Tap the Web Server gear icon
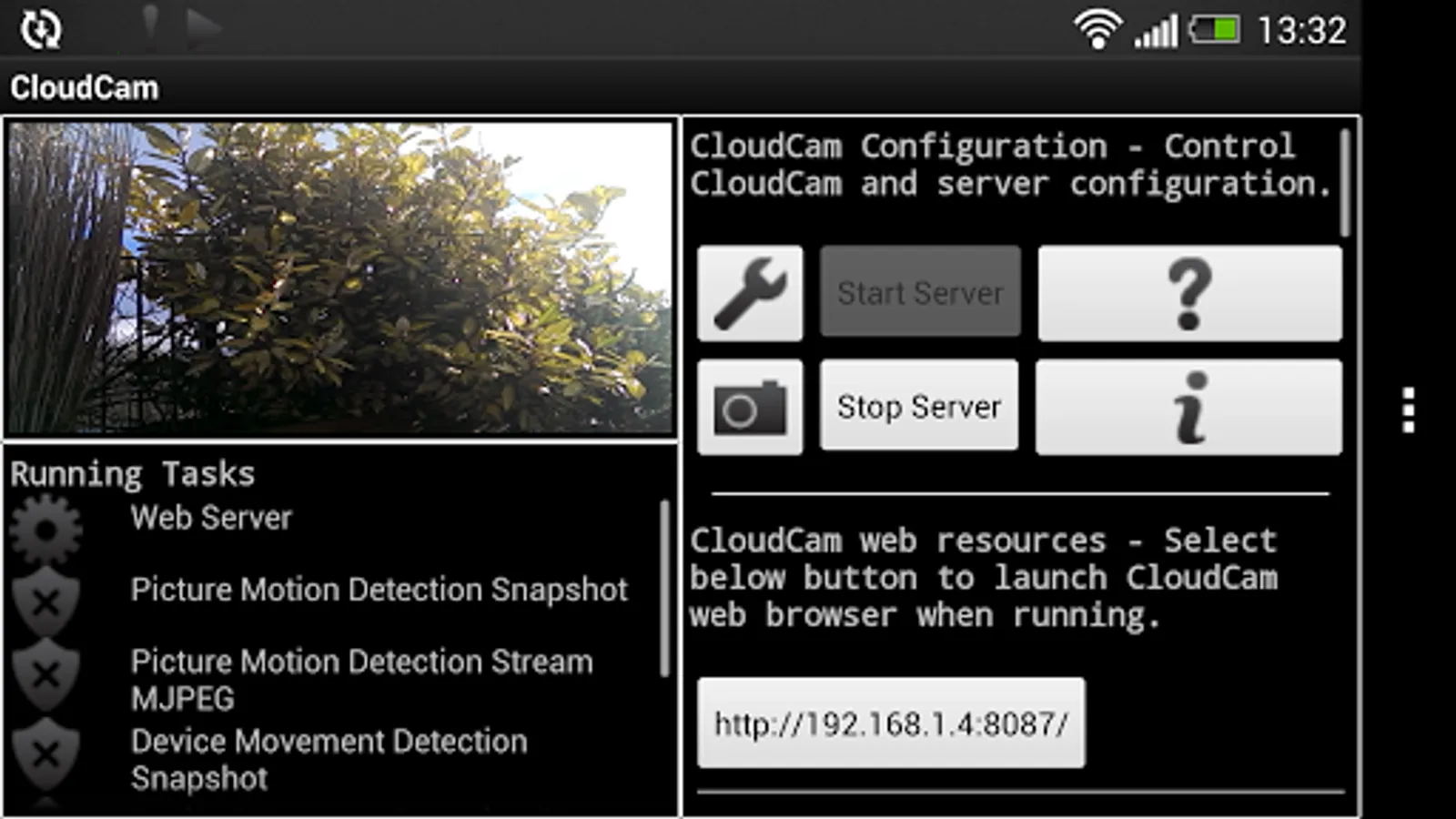The width and height of the screenshot is (1456, 819). [45, 529]
